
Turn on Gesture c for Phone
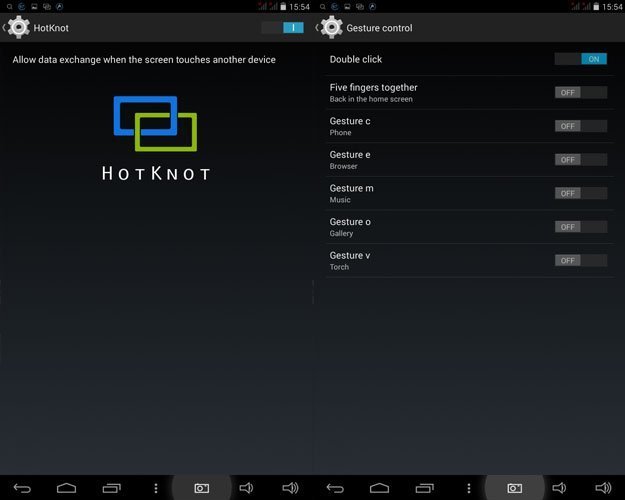[x=581, y=126]
